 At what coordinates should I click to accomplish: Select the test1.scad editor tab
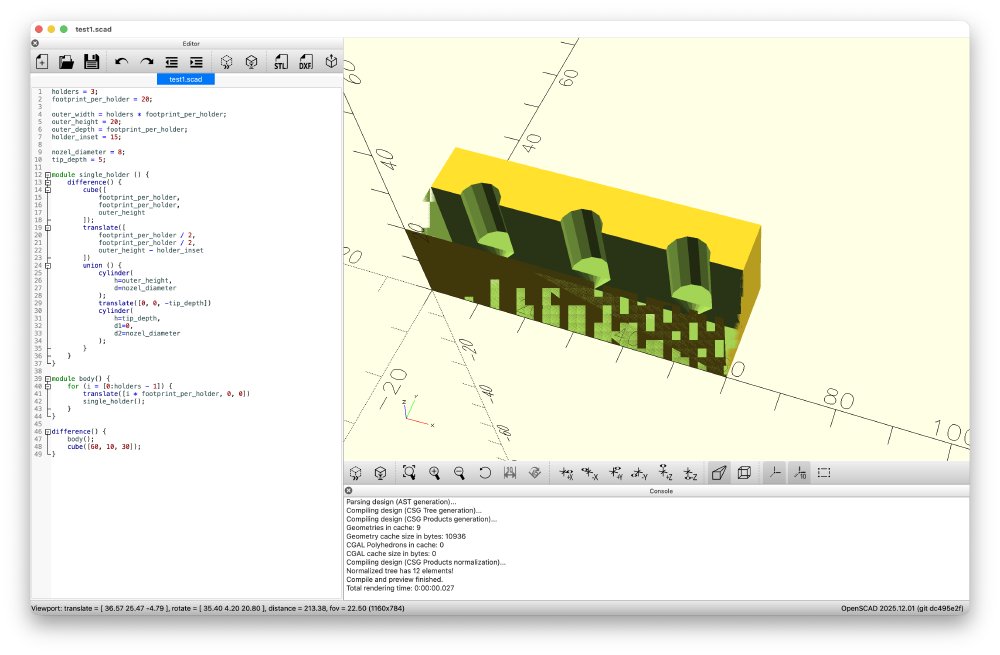point(184,79)
